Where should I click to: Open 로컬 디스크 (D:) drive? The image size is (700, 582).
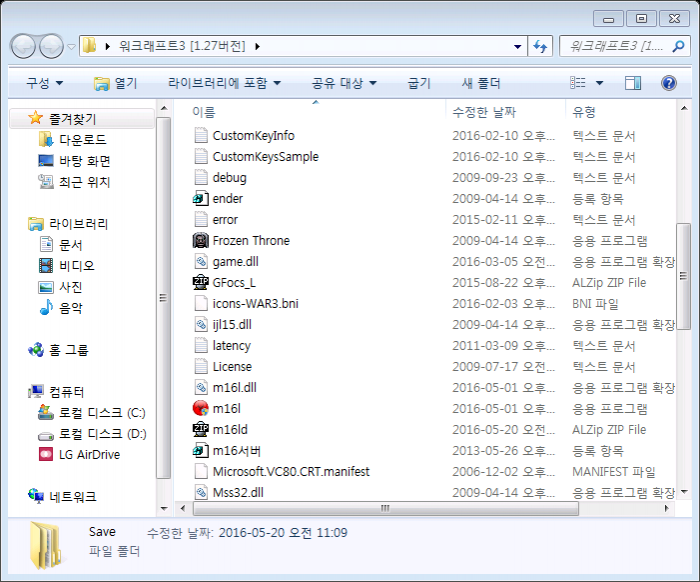click(92, 433)
